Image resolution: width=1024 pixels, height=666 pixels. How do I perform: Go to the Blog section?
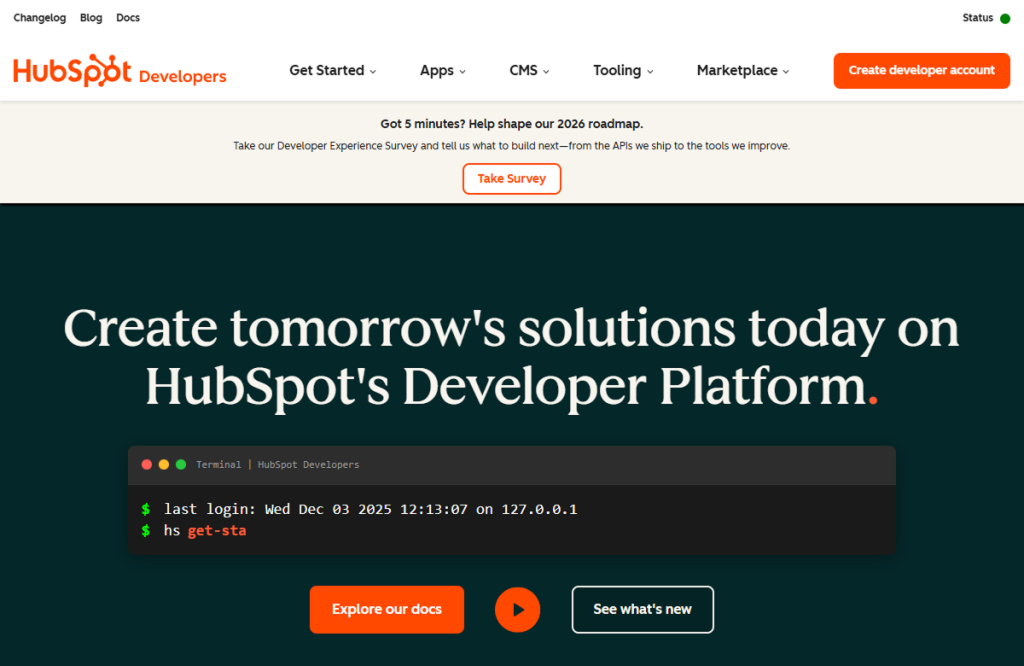pos(91,17)
